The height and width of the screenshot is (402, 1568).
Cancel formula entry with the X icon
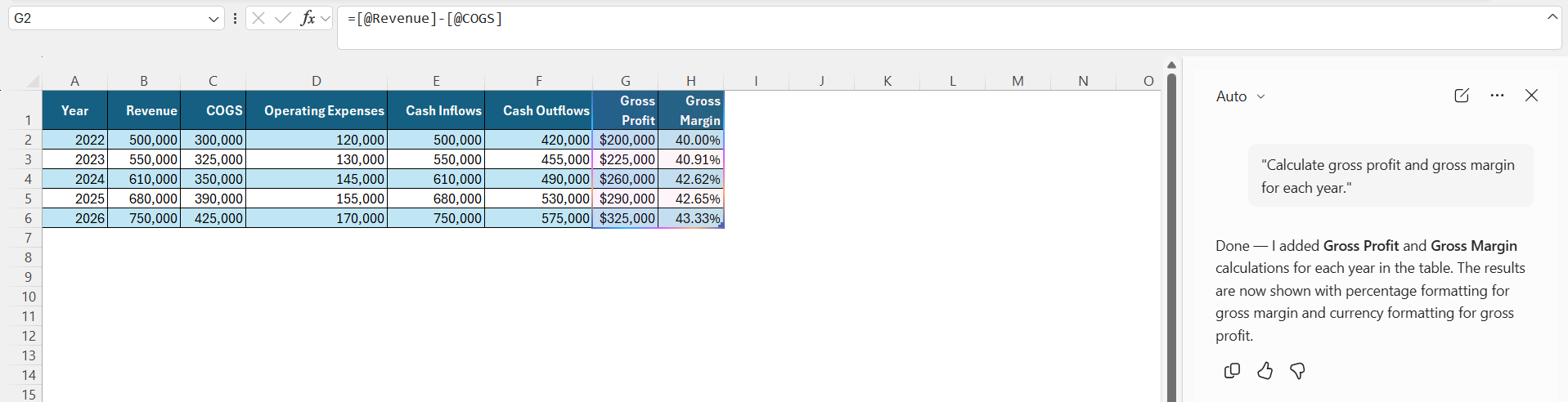pos(258,18)
